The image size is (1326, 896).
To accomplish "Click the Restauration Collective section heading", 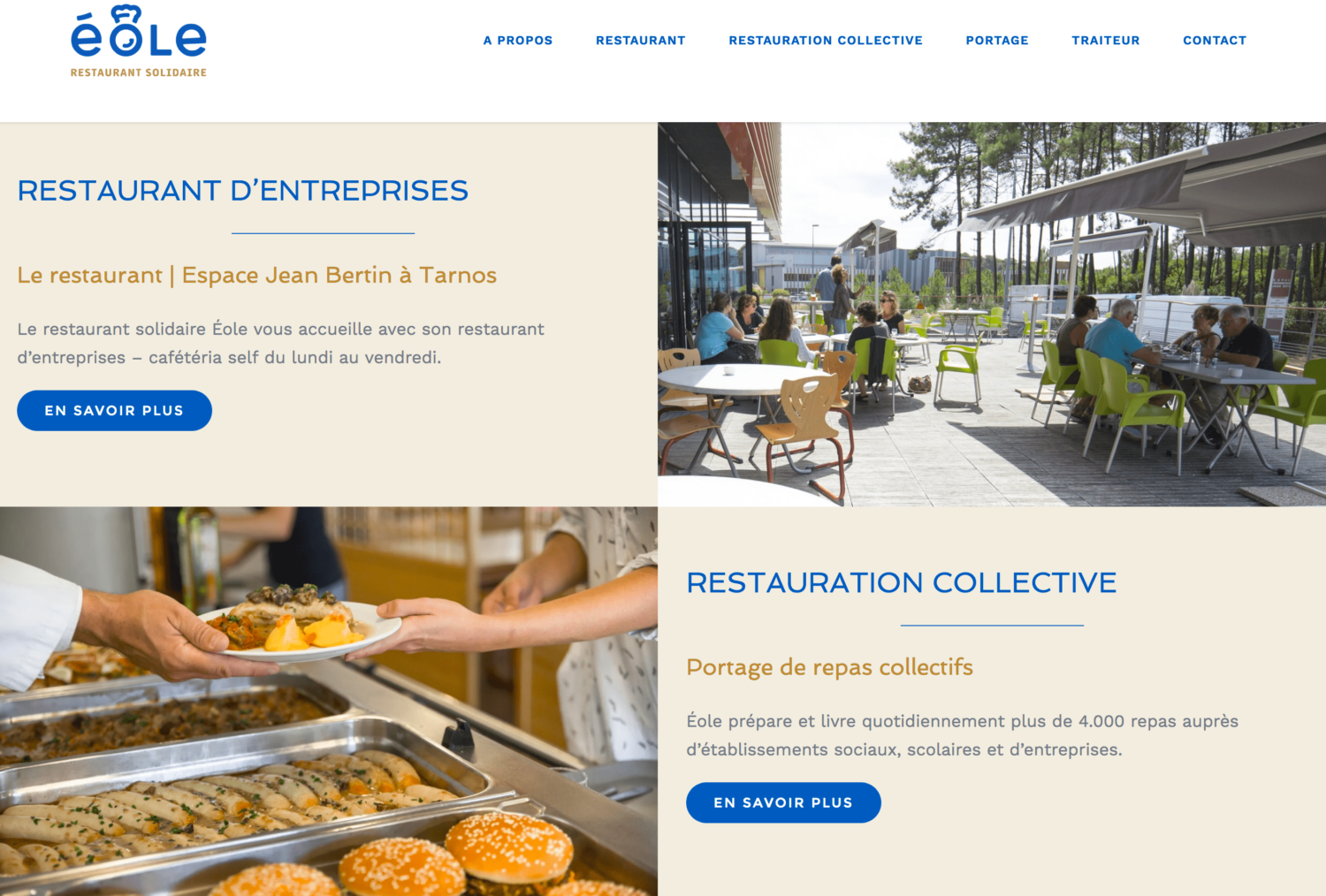I will coord(902,583).
